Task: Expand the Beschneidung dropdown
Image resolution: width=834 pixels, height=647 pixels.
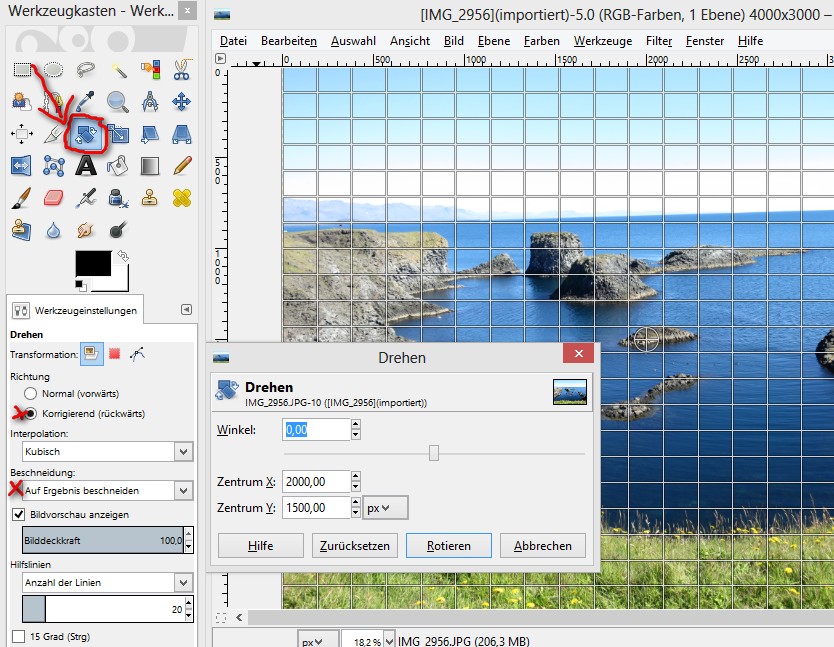Action: 100,490
